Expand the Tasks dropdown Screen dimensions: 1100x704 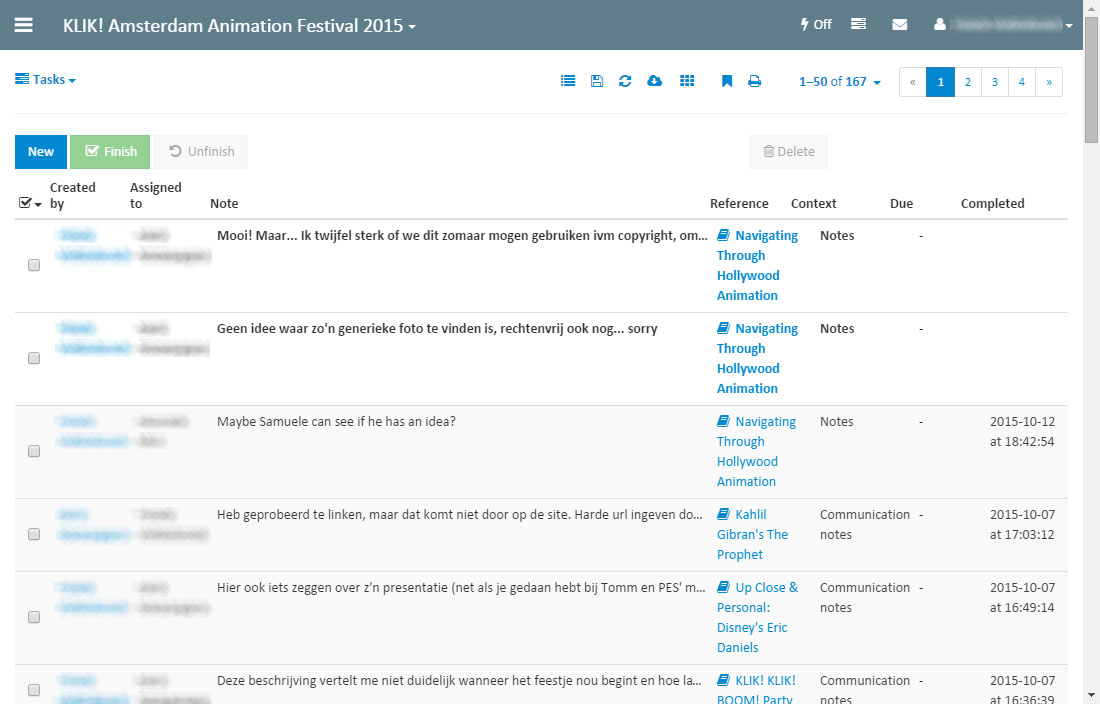[x=46, y=80]
